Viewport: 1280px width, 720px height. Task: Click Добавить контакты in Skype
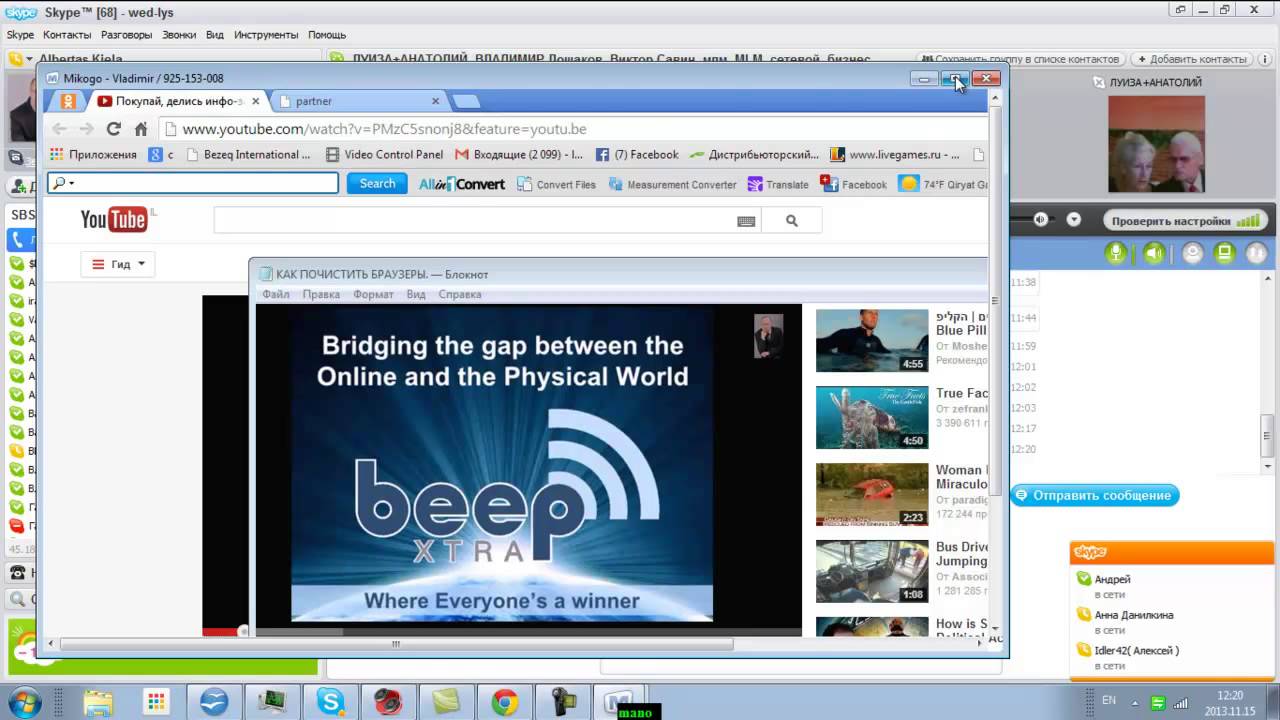(1192, 59)
